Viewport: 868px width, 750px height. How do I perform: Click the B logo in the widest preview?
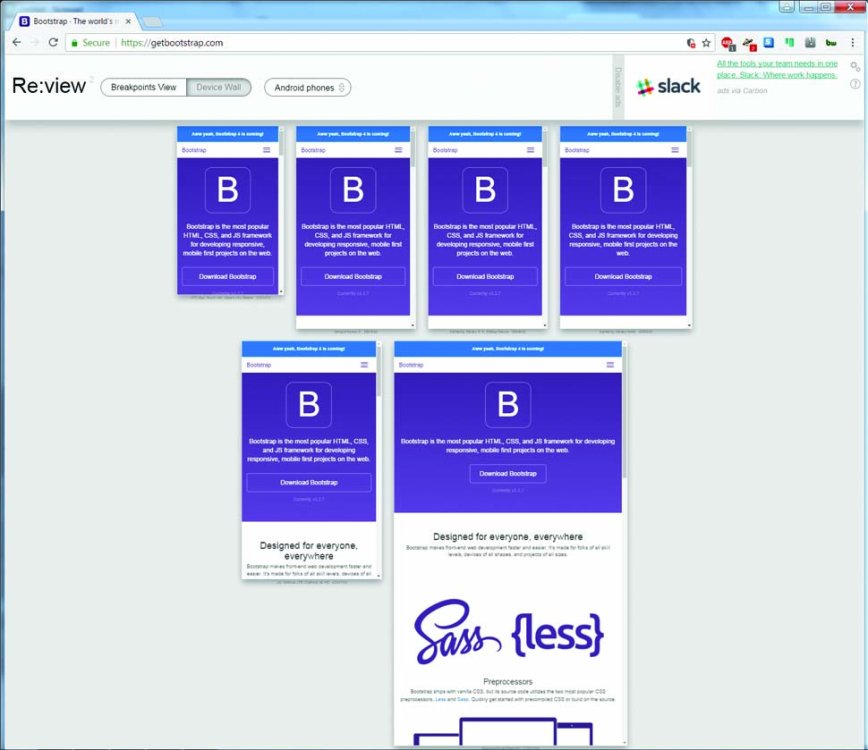point(508,404)
